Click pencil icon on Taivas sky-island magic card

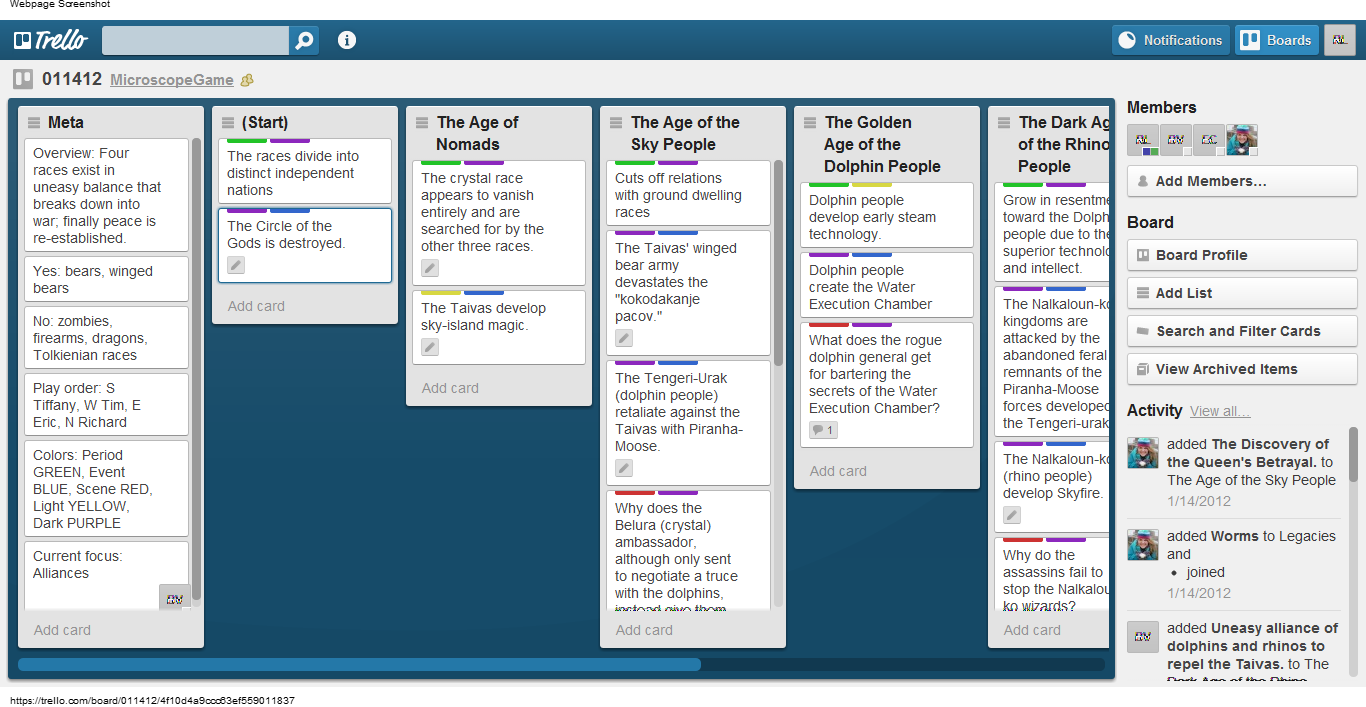click(429, 347)
